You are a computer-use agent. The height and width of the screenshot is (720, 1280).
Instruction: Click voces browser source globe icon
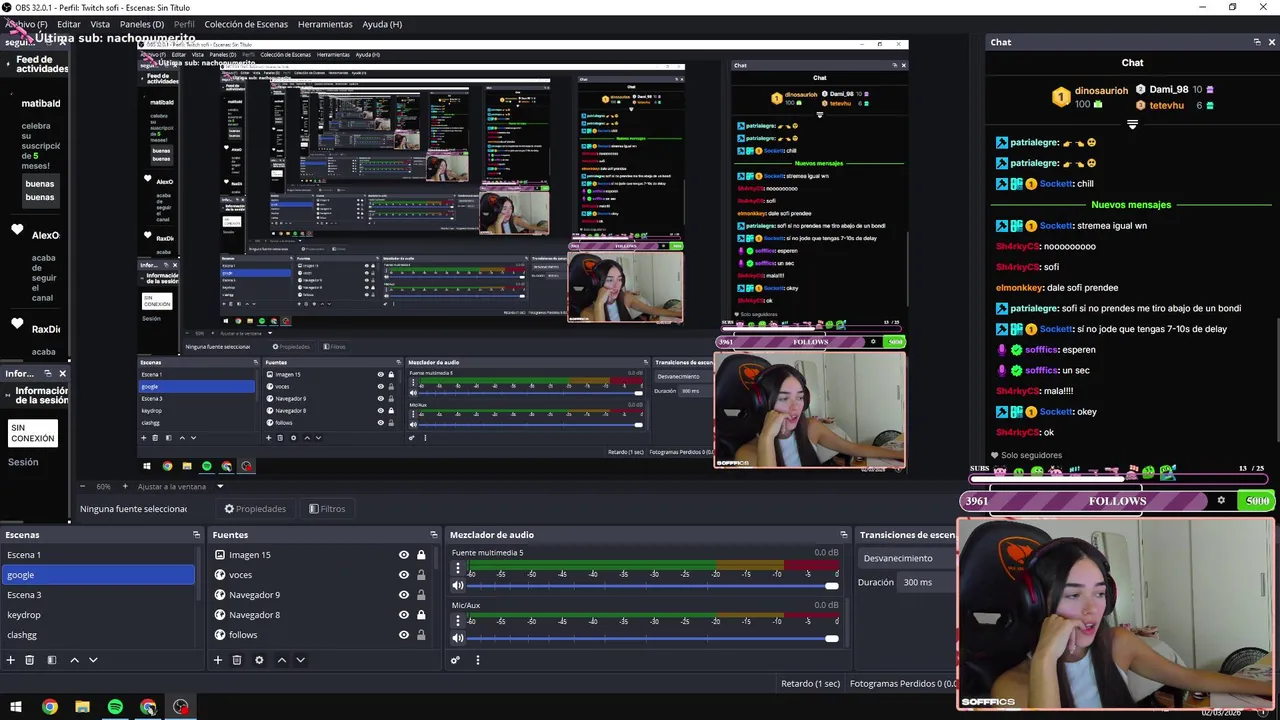tap(220, 575)
